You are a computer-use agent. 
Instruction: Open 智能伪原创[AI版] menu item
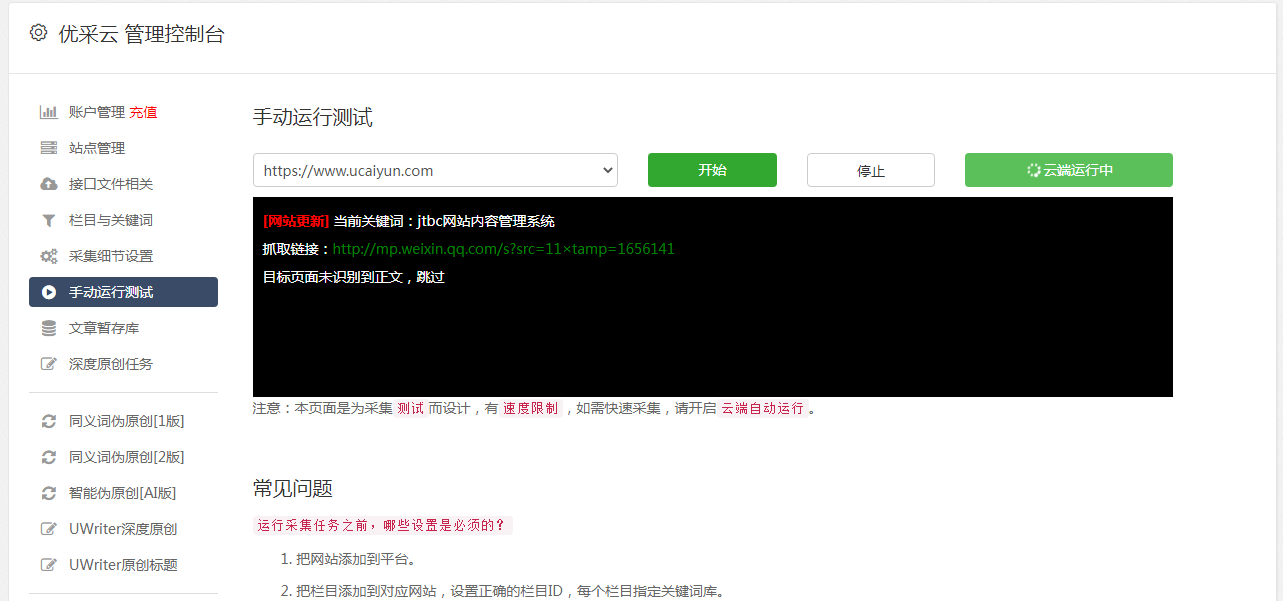pyautogui.click(x=123, y=493)
